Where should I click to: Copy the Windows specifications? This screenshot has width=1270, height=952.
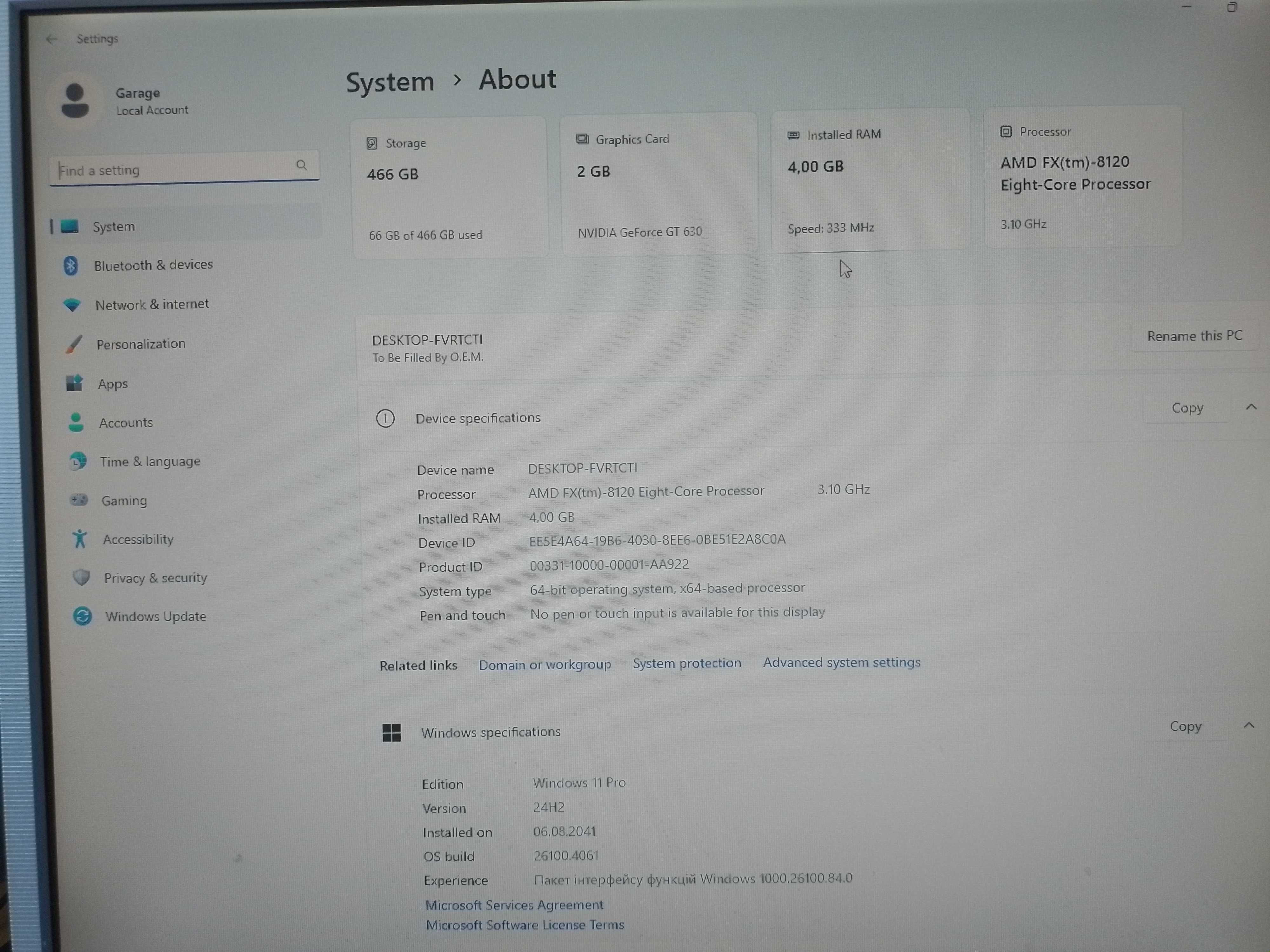point(1186,726)
